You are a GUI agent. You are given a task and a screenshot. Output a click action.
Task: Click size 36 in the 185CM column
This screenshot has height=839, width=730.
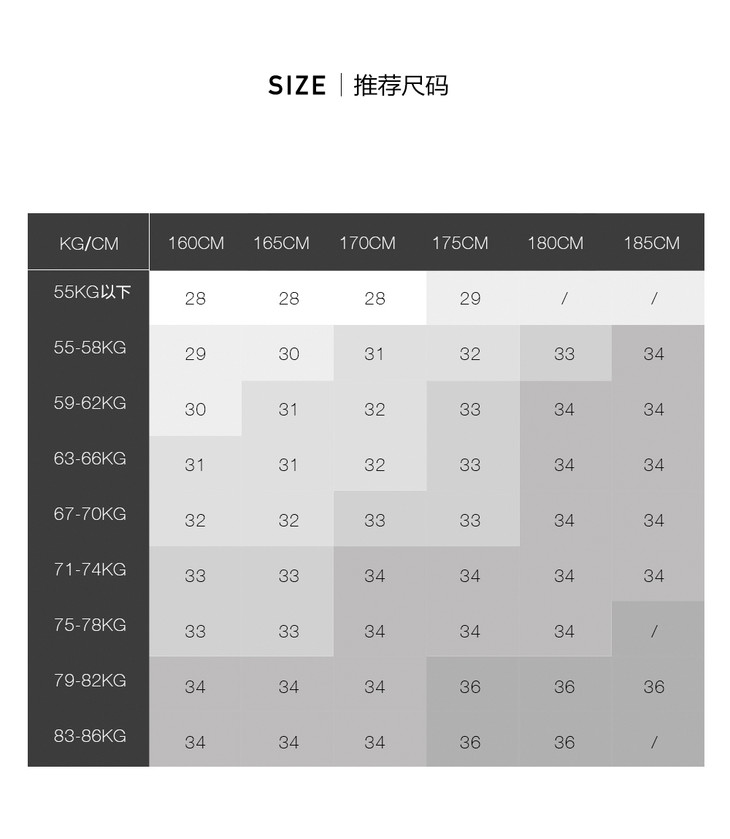[654, 687]
